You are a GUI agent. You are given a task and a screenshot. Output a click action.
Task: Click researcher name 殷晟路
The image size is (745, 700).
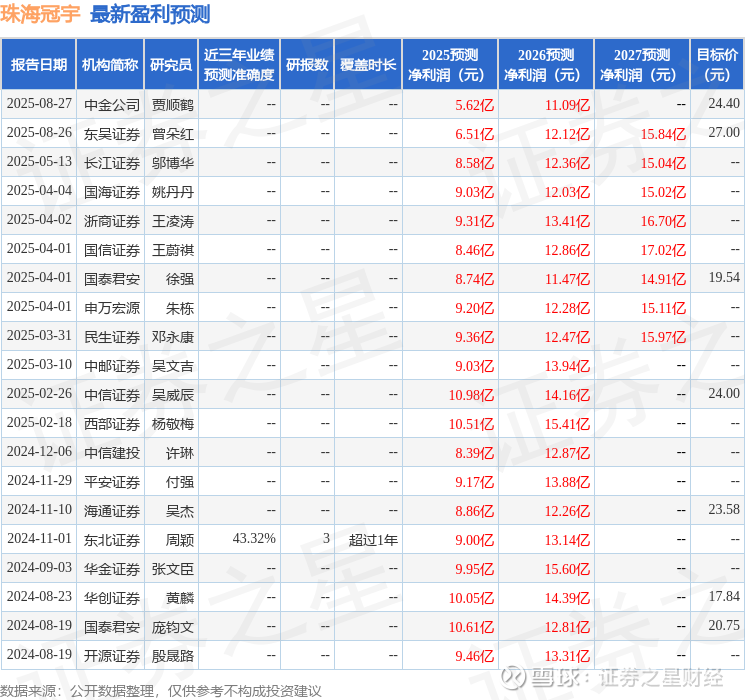[173, 656]
